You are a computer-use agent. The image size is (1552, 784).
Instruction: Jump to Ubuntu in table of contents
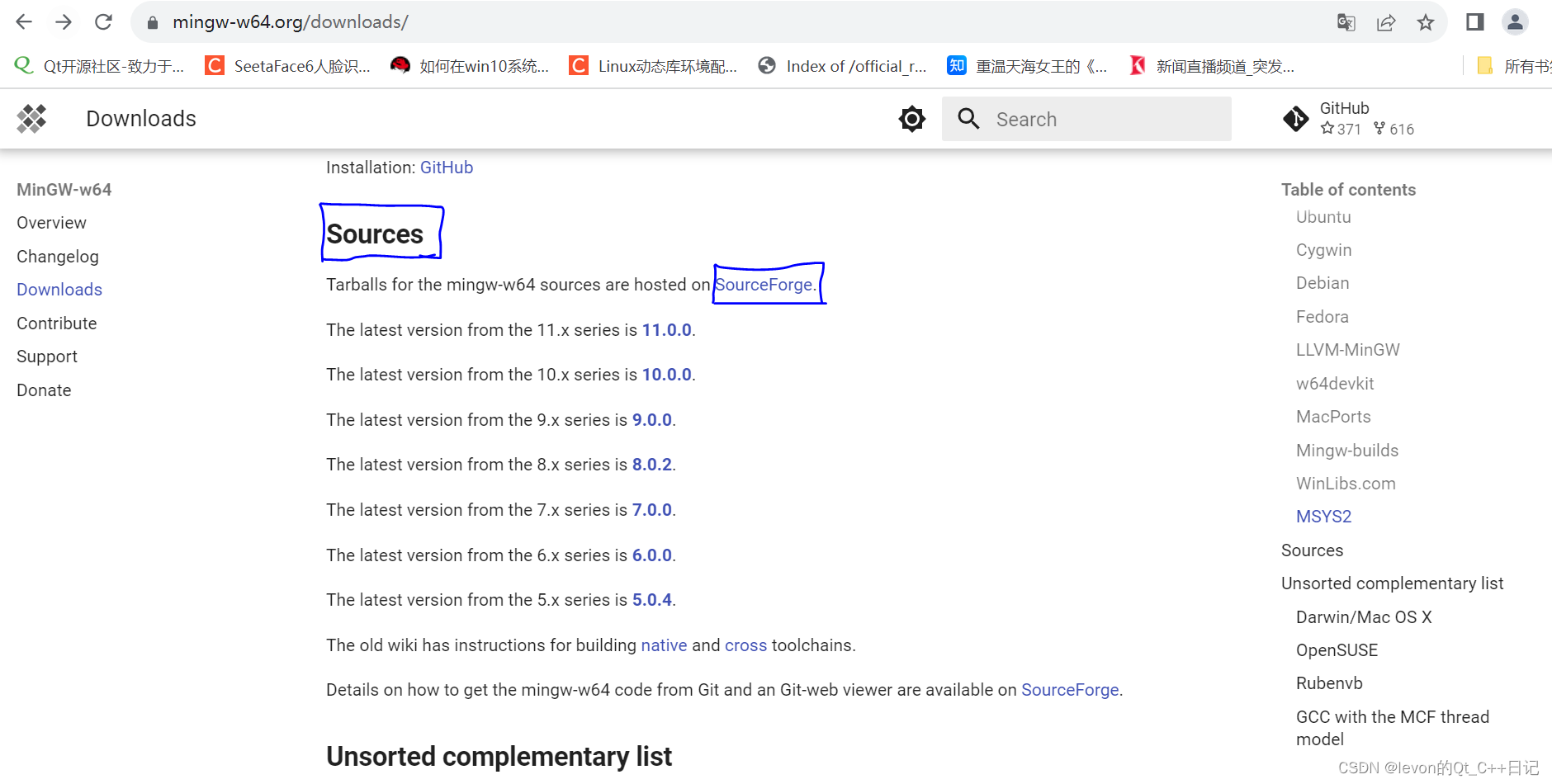pos(1323,217)
